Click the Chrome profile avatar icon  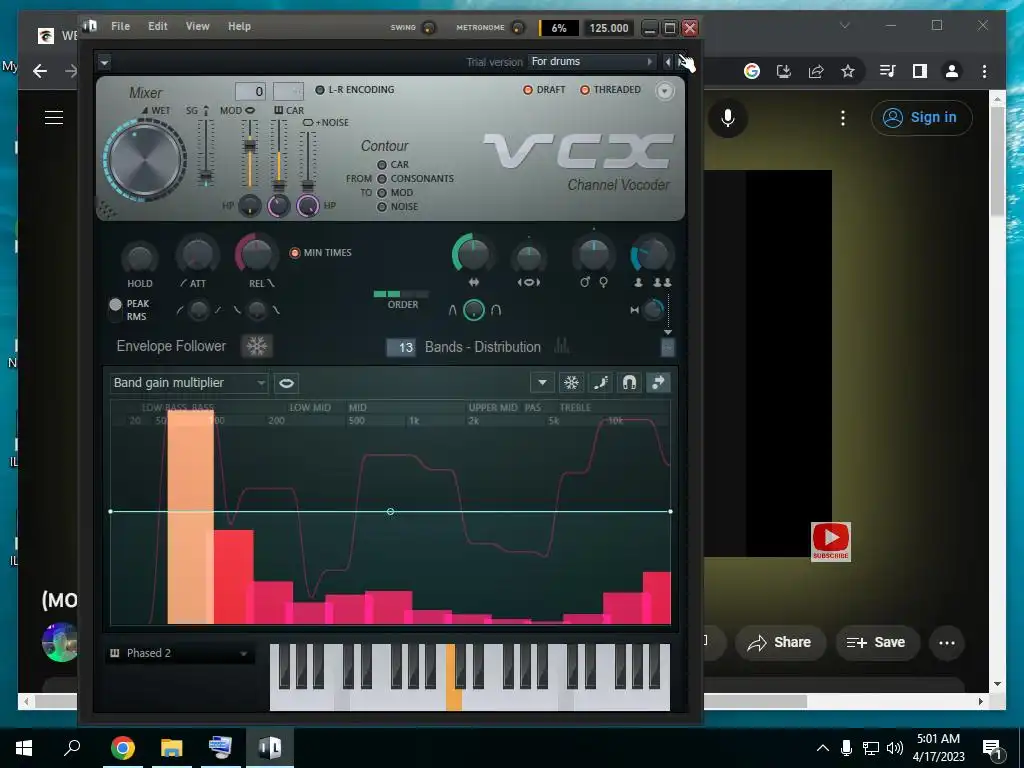(952, 71)
